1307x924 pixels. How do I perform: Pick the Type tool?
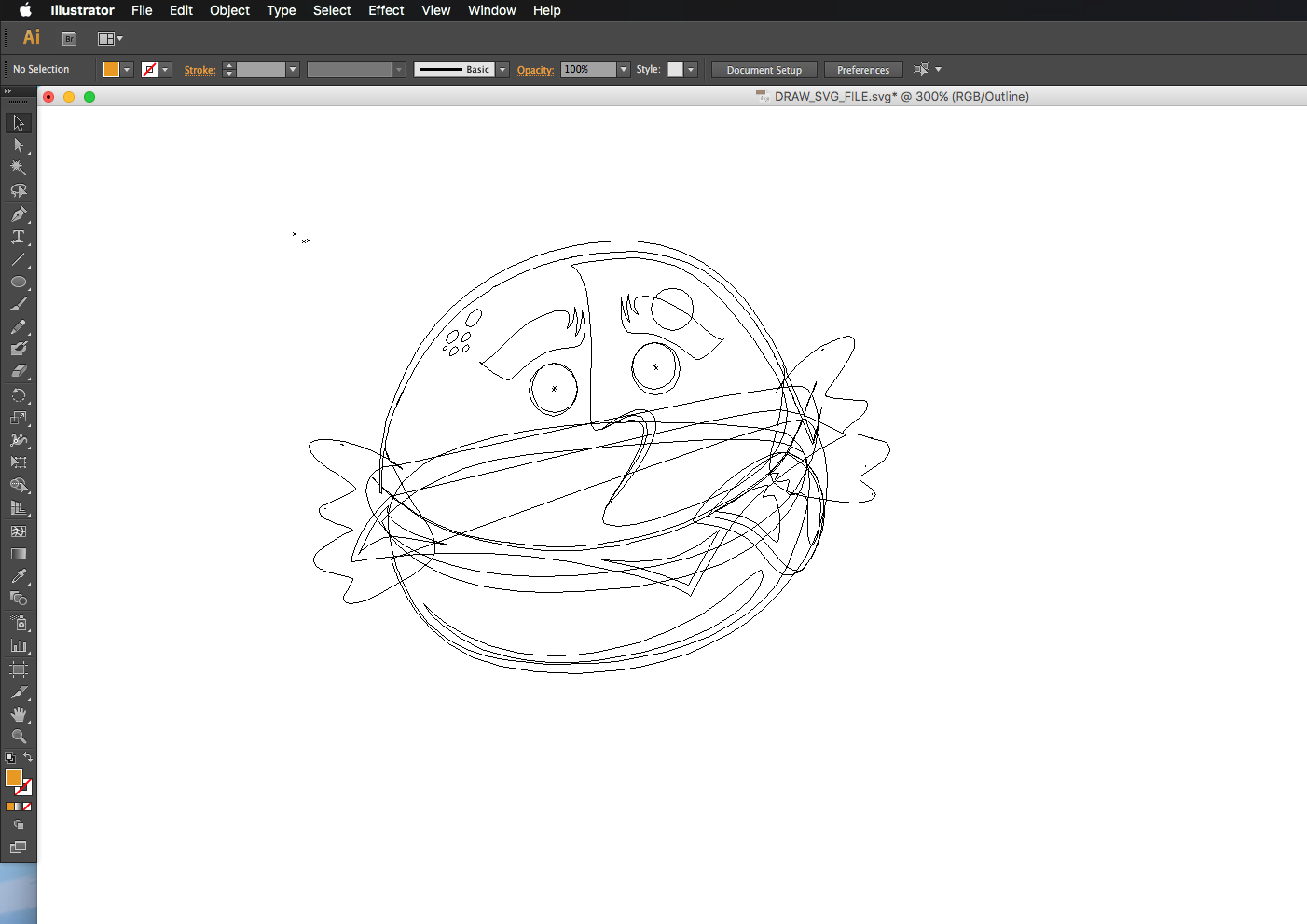pyautogui.click(x=18, y=237)
